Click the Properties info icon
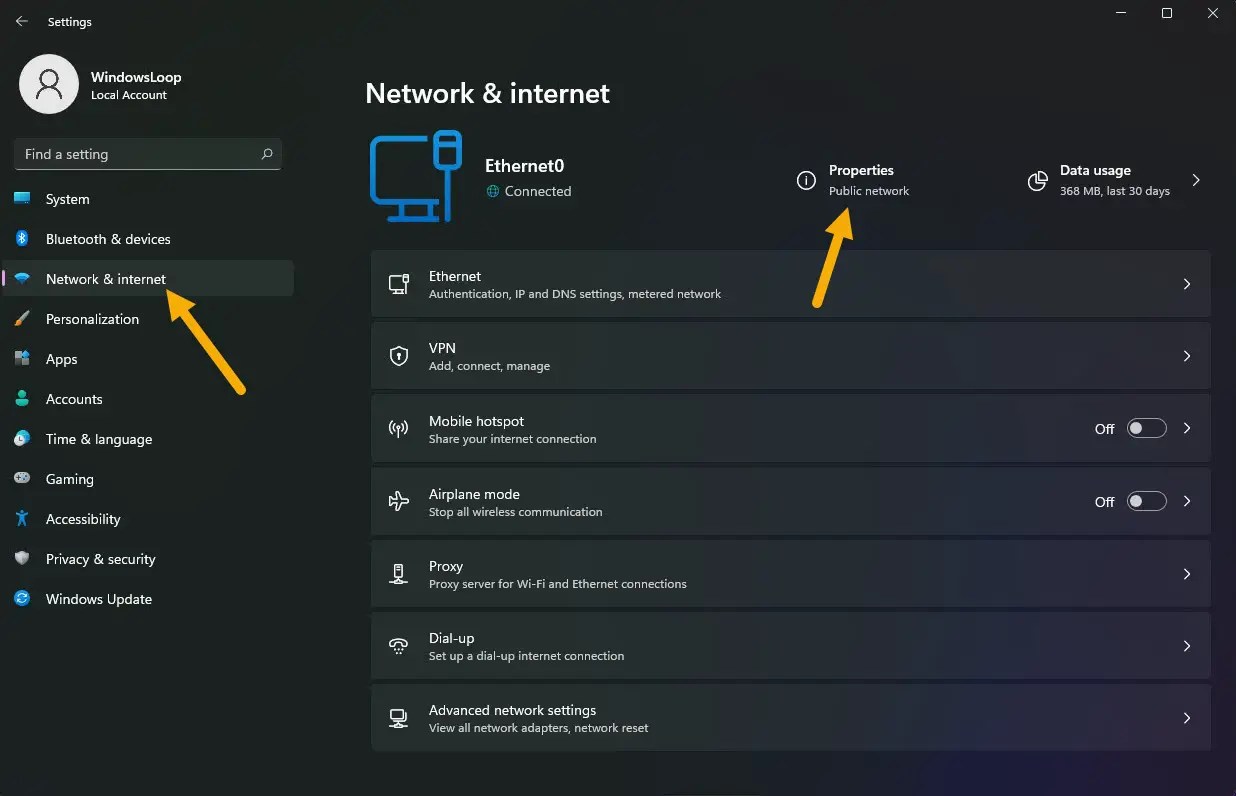 click(x=806, y=180)
